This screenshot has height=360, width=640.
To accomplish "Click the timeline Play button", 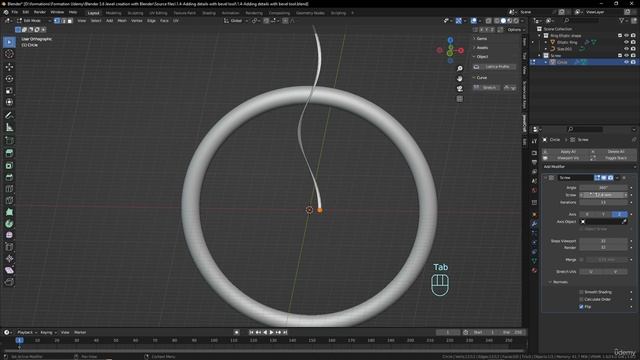I will (x=271, y=332).
